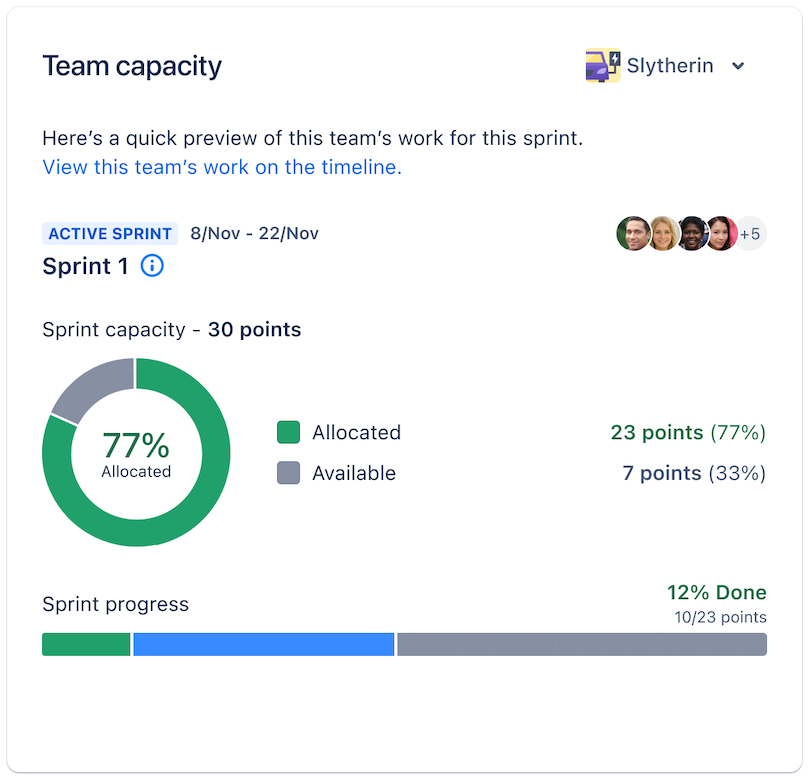Expand the team selector chevron
Screen dimensions: 811x783
click(738, 66)
